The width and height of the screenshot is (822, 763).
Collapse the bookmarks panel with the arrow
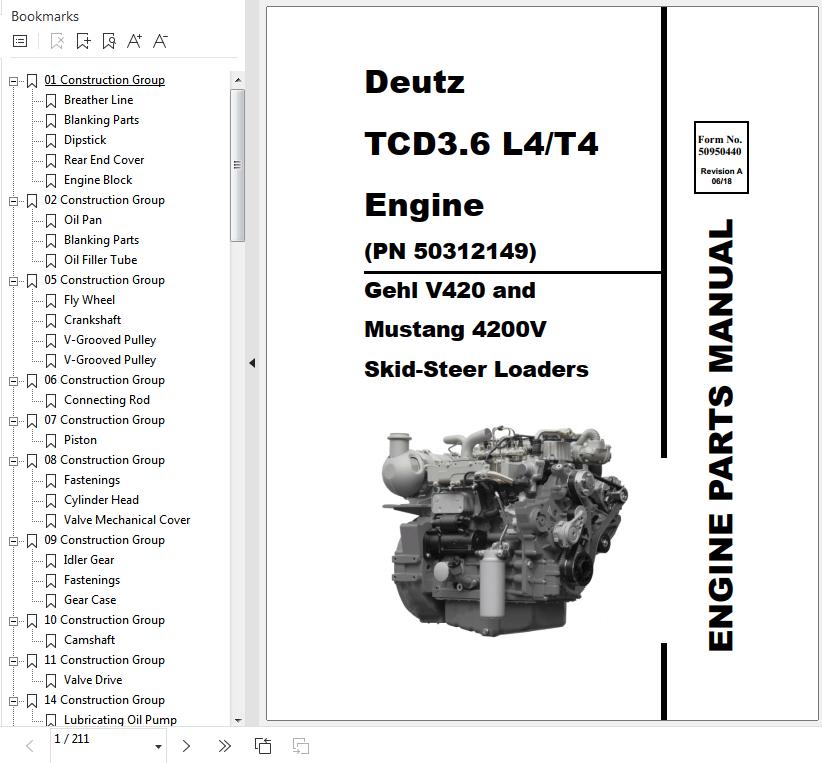(252, 363)
